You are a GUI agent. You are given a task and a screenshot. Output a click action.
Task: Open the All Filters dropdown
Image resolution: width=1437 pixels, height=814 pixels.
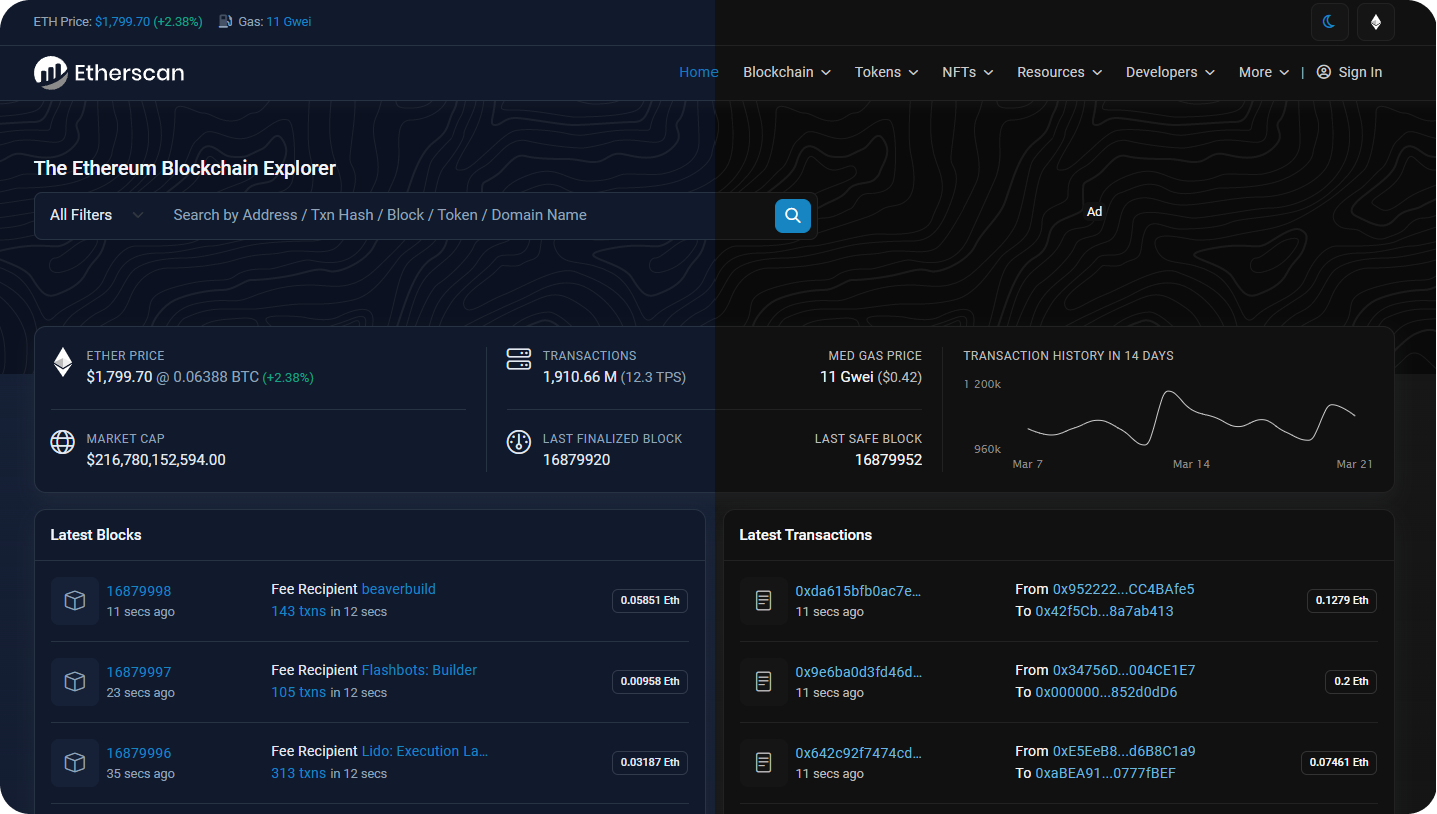coord(96,215)
